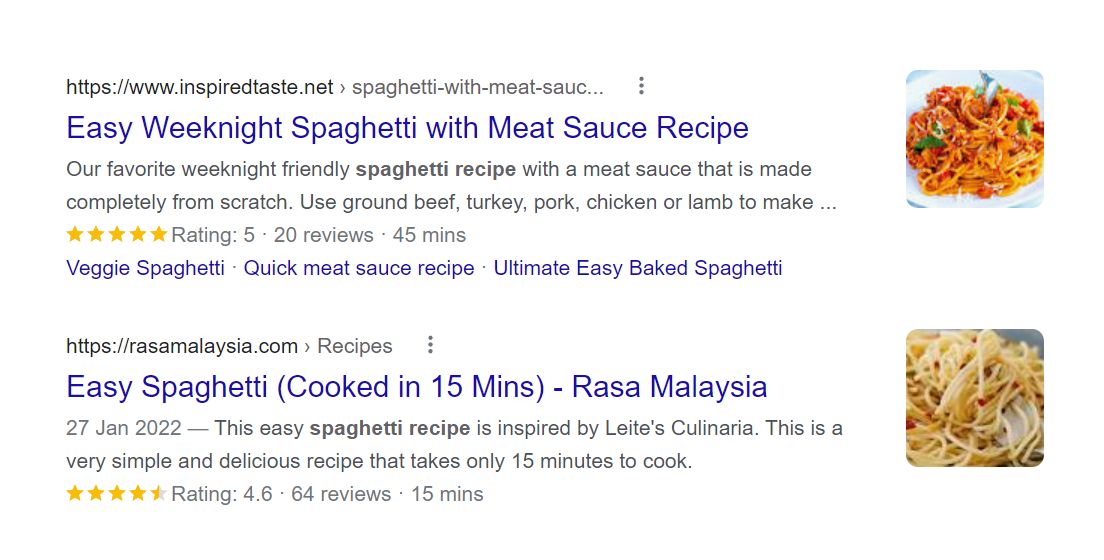Viewport: 1104px width, 560px height.
Task: Open the Quick meat sauce recipe sitelink
Action: [x=359, y=268]
